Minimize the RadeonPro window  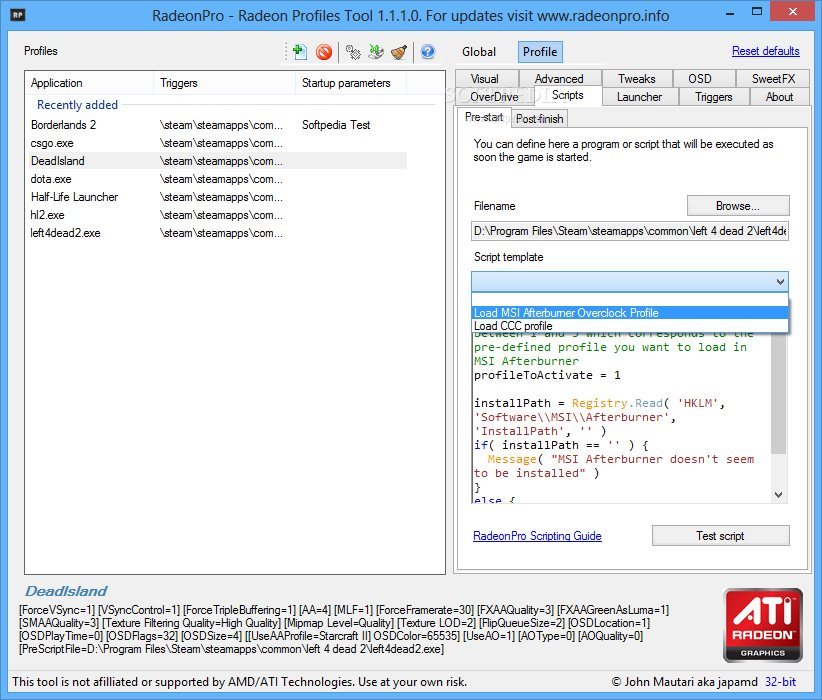(729, 12)
